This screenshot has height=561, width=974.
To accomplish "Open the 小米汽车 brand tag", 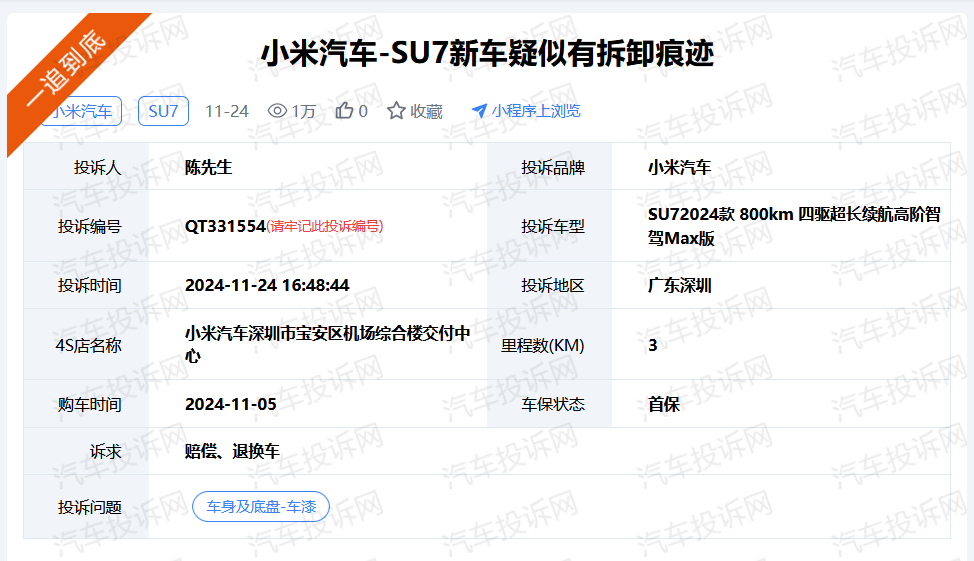I will [81, 111].
